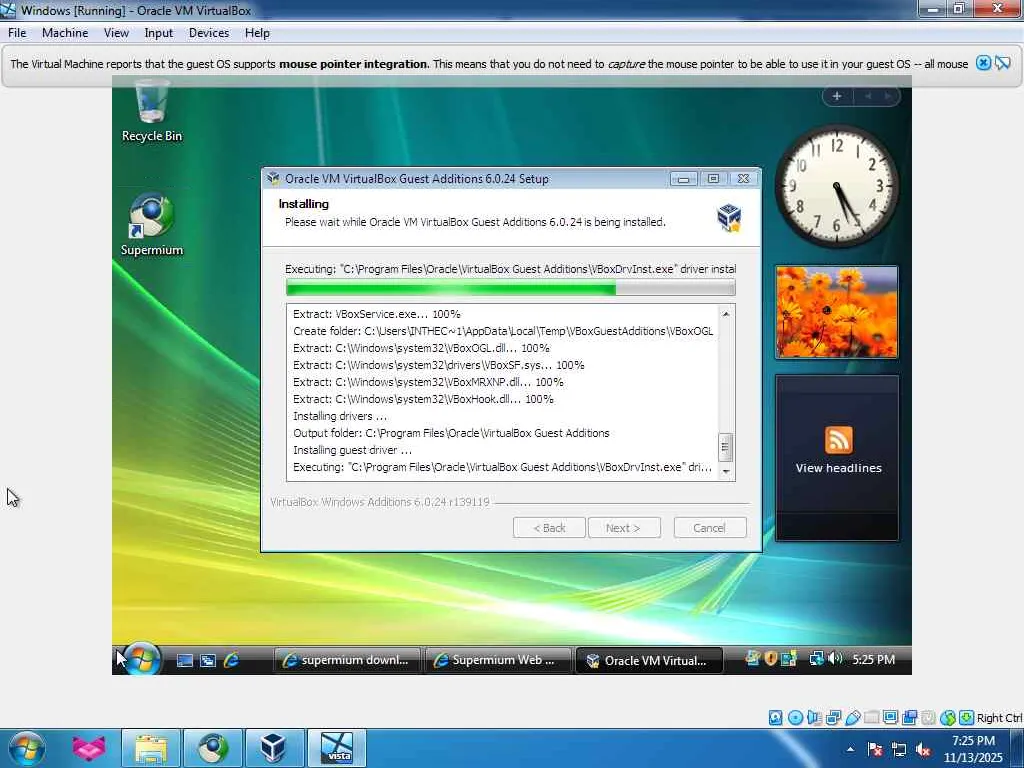Click VirtualBox shared folders indicator
Screen dimensions: 1024x768
coord(871,718)
